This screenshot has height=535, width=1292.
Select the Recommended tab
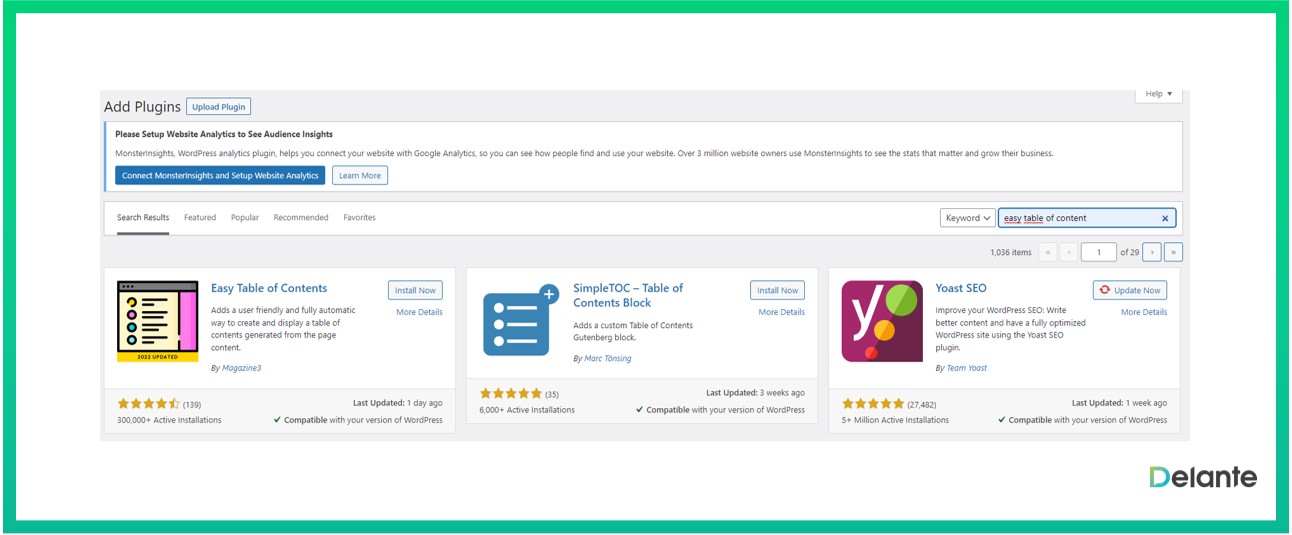coord(301,217)
